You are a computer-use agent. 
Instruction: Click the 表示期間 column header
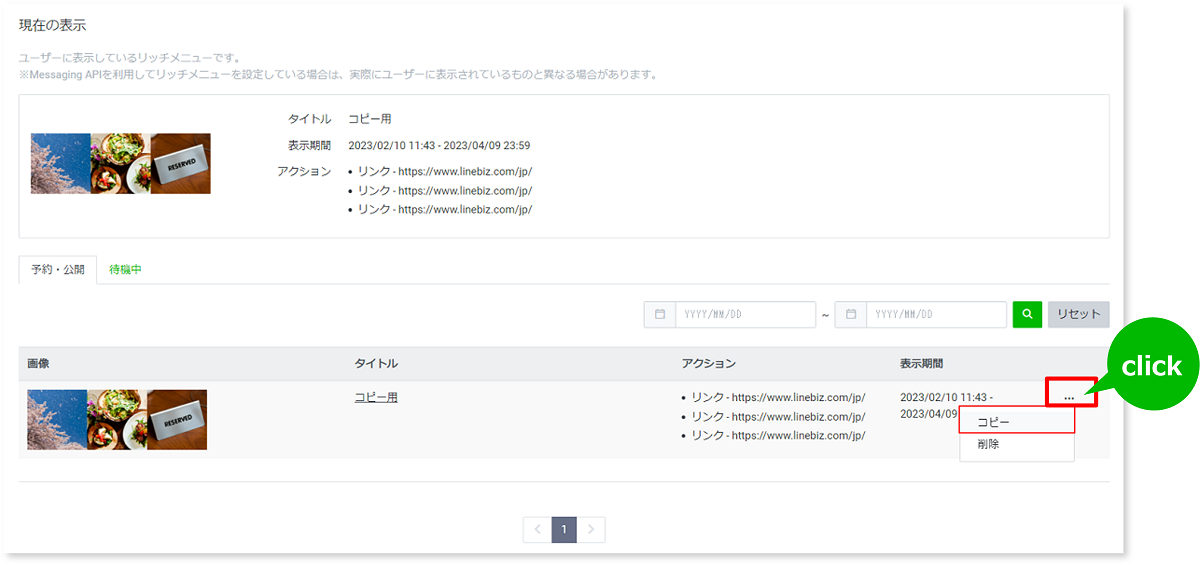pyautogui.click(x=921, y=363)
